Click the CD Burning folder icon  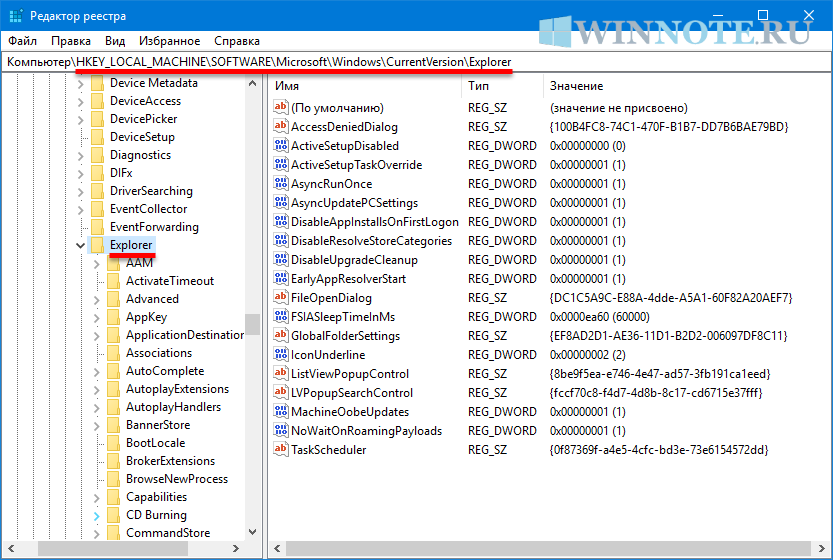click(x=113, y=515)
